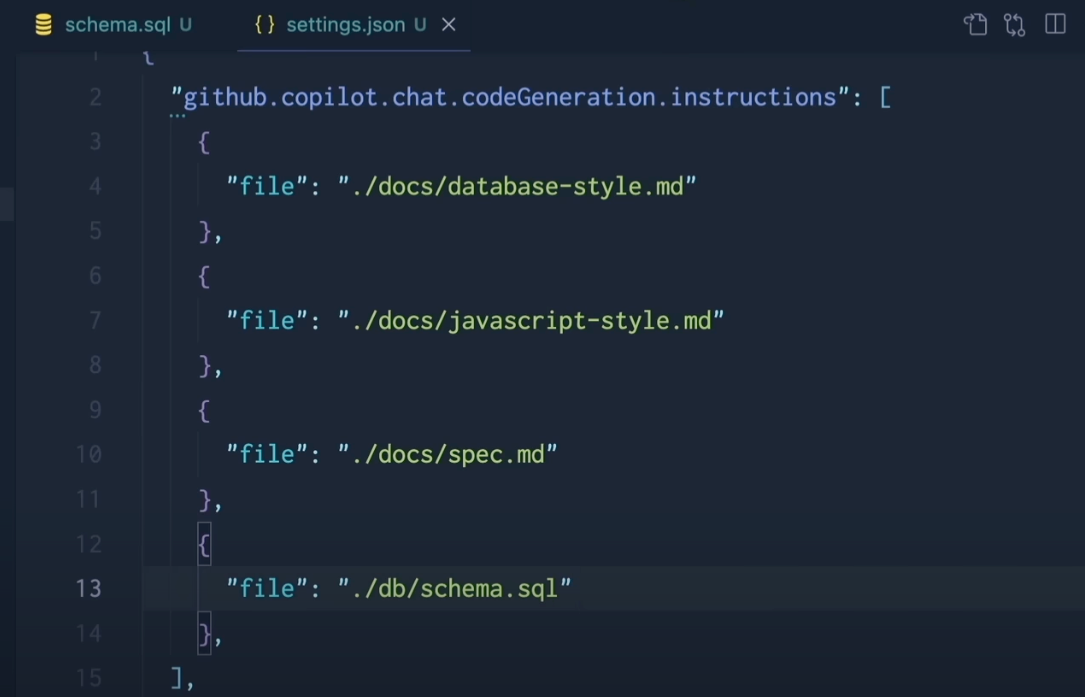1085x697 pixels.
Task: Click the "file" key on line 7
Action: pos(267,320)
